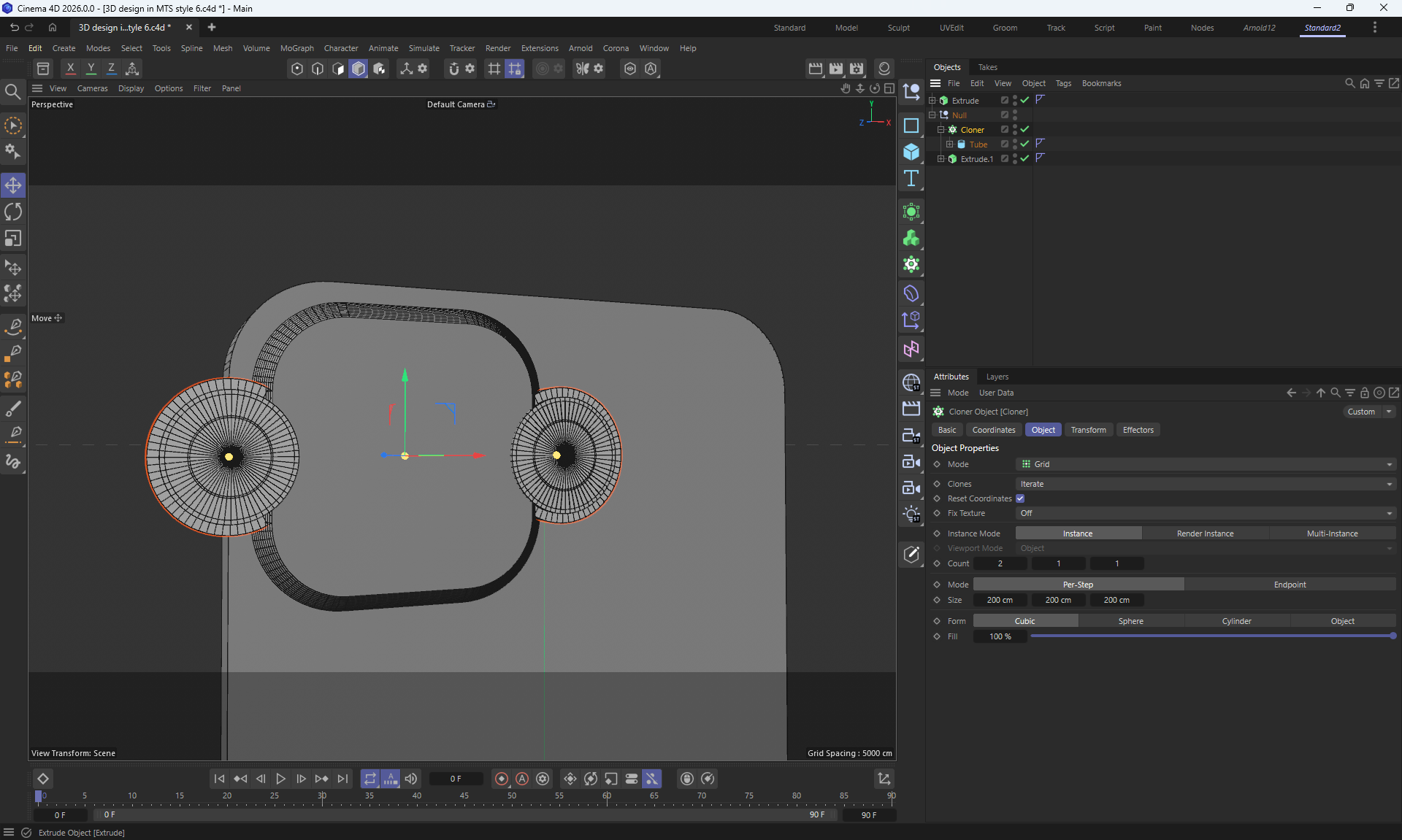Click the Record Active Objects button
Screen dimensions: 1402x840
pos(501,779)
